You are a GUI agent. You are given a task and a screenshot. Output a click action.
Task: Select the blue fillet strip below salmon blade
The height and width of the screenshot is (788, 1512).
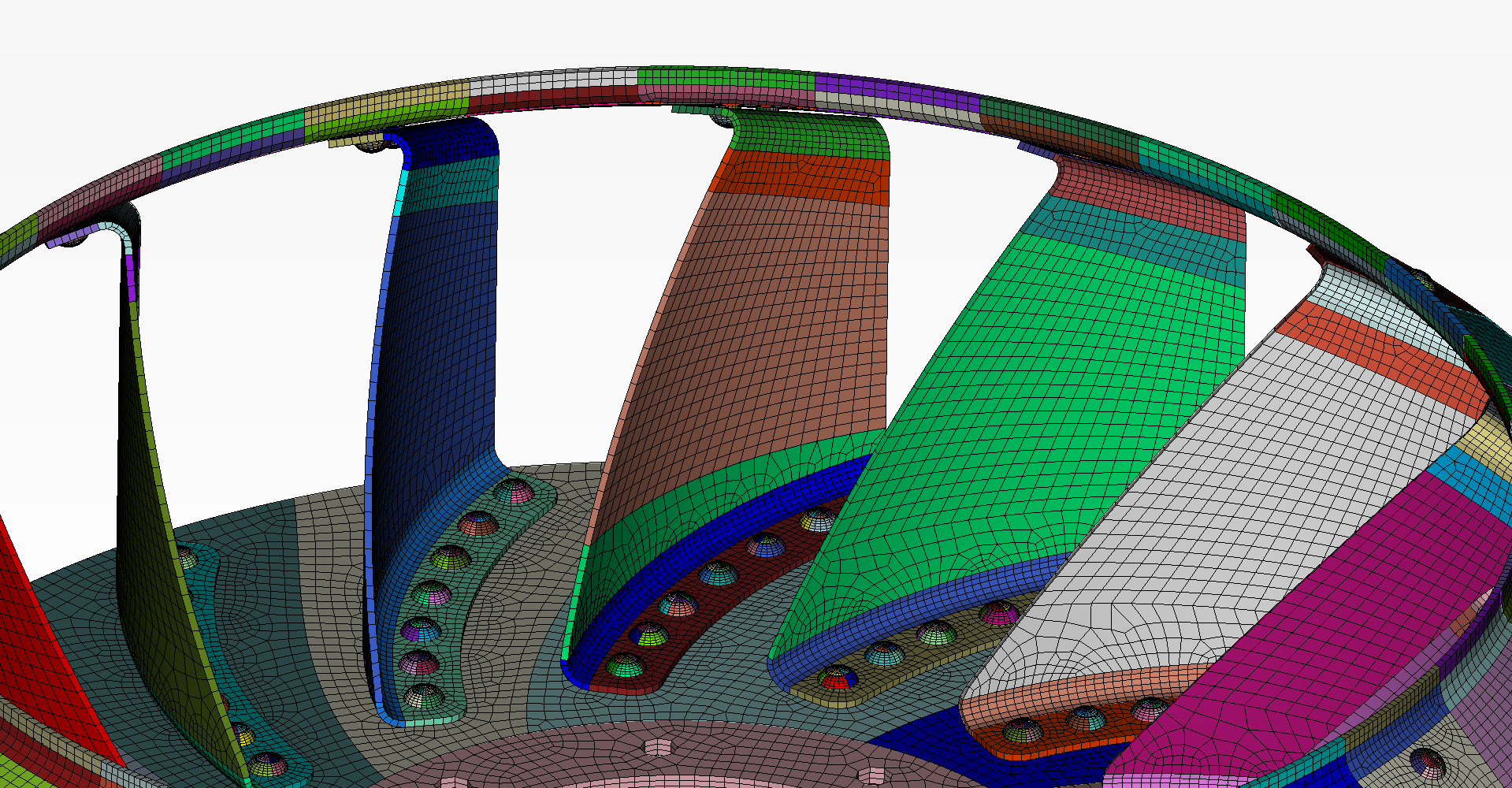pos(709,544)
